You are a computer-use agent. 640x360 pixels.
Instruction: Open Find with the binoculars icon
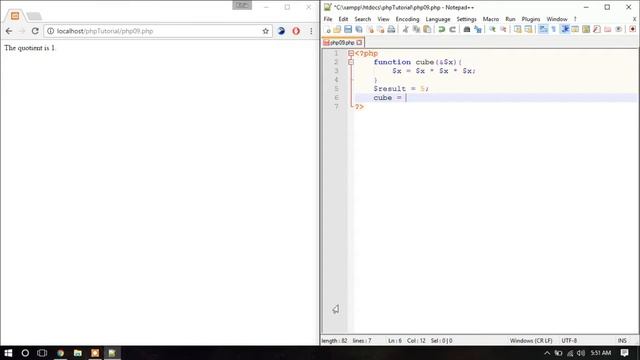(x=467, y=29)
